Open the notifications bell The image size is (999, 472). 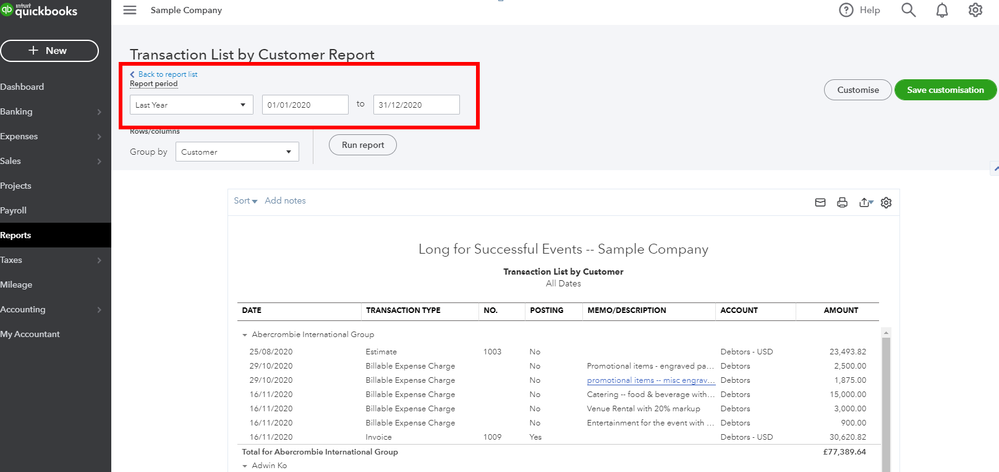[x=941, y=10]
